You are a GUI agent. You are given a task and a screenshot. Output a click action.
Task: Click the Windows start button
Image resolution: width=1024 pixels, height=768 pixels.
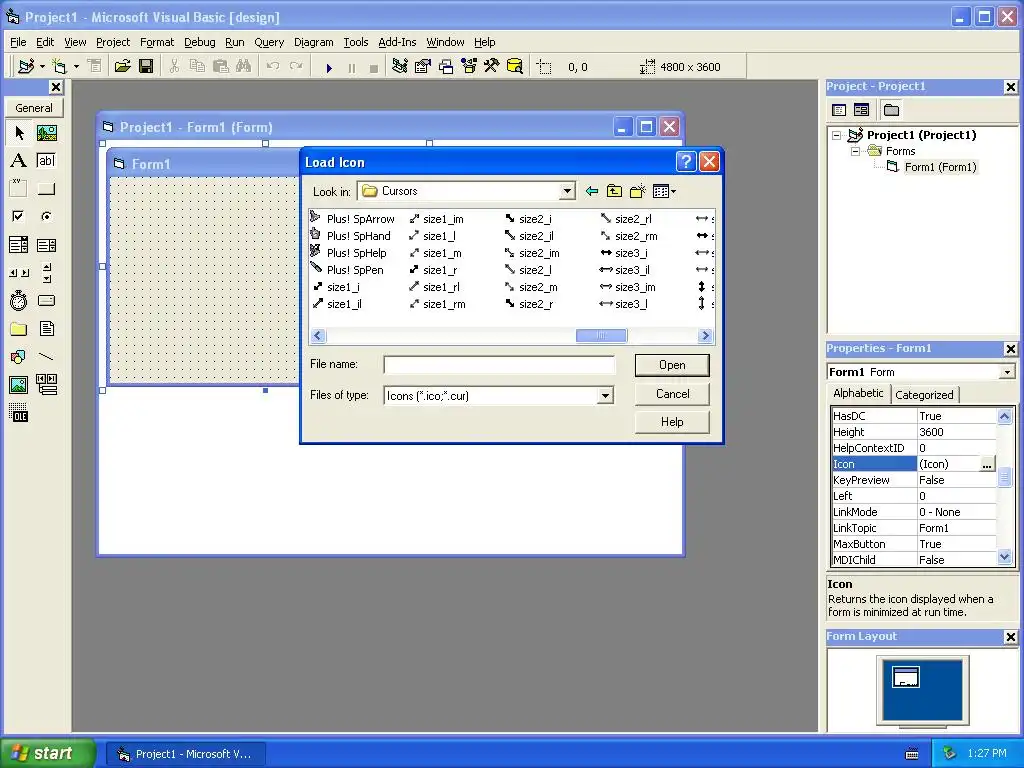pos(47,754)
